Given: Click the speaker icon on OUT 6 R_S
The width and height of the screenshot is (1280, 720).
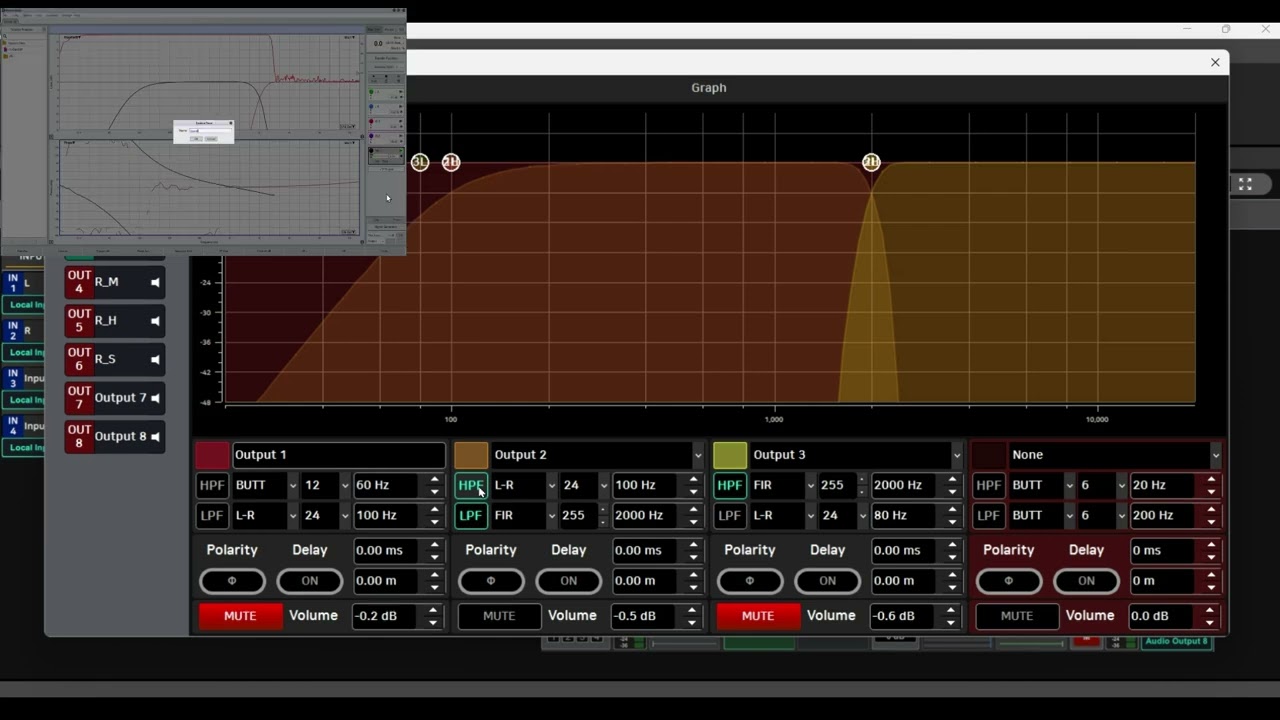Looking at the screenshot, I should point(155,360).
